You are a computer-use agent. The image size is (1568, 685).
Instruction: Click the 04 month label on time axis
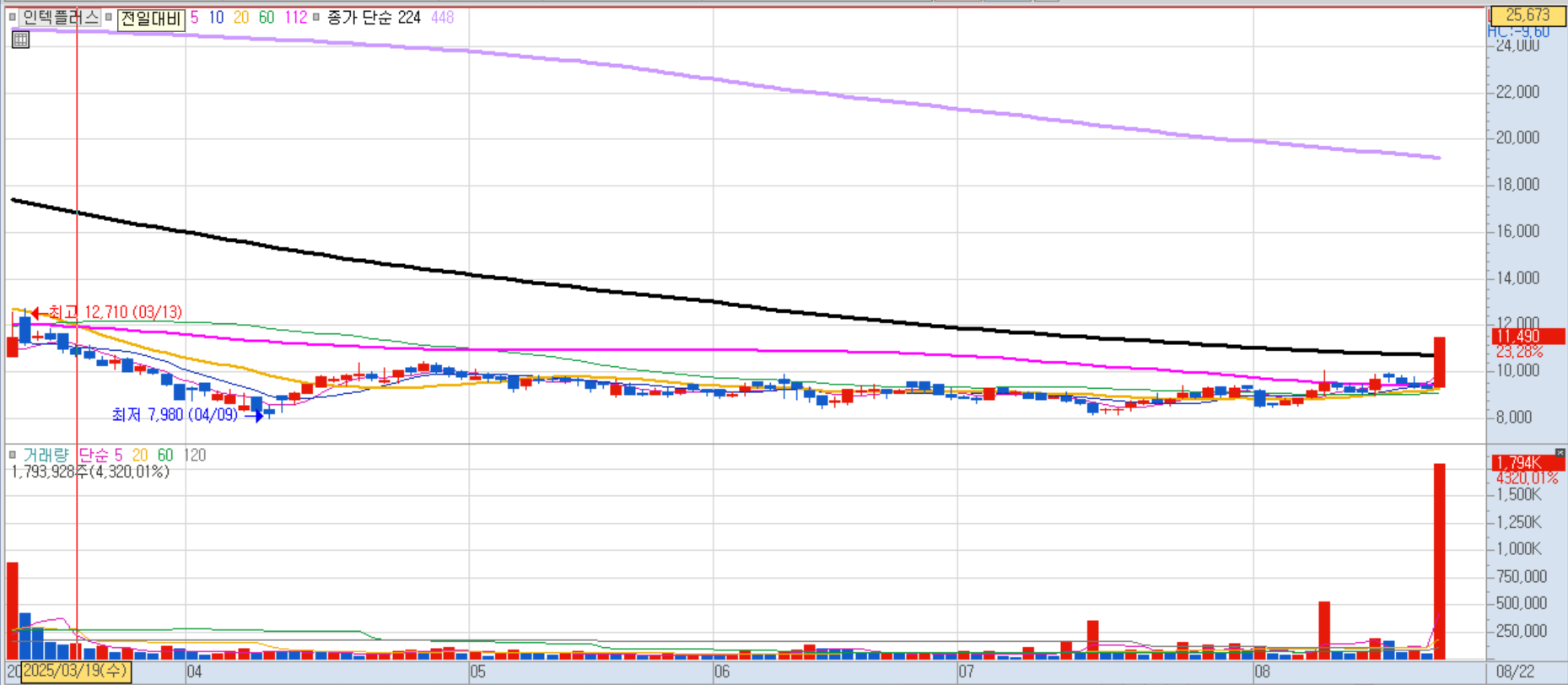point(194,672)
